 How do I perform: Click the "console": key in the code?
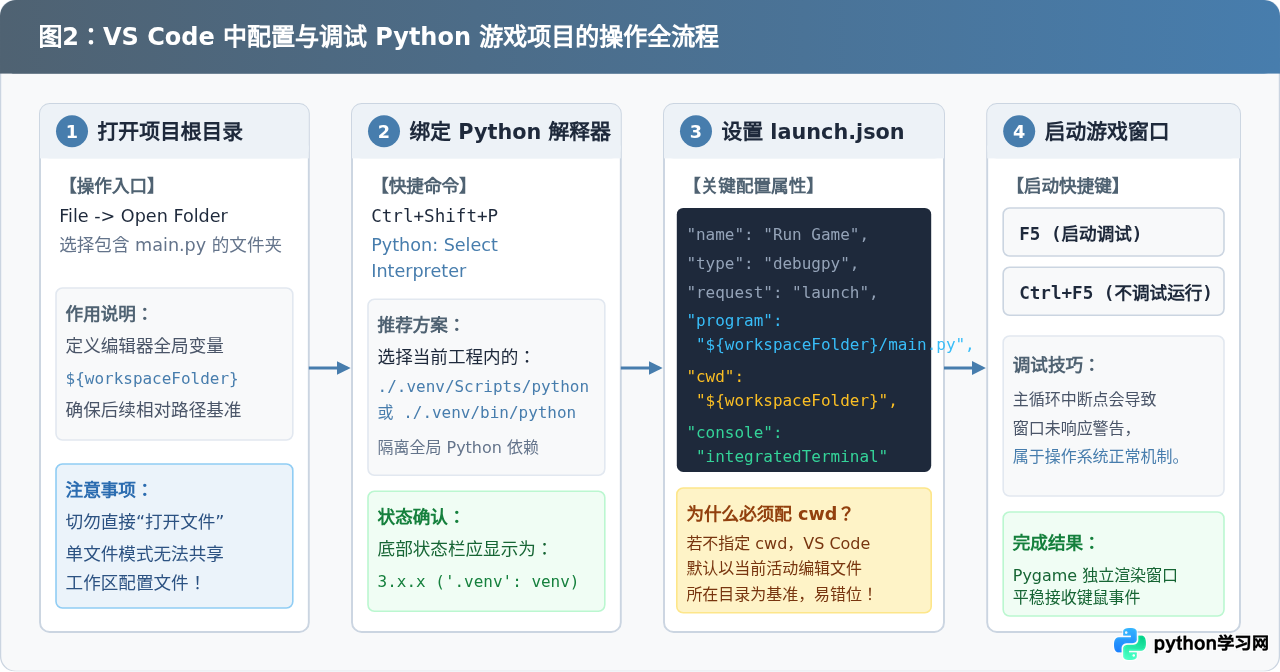pos(734,433)
